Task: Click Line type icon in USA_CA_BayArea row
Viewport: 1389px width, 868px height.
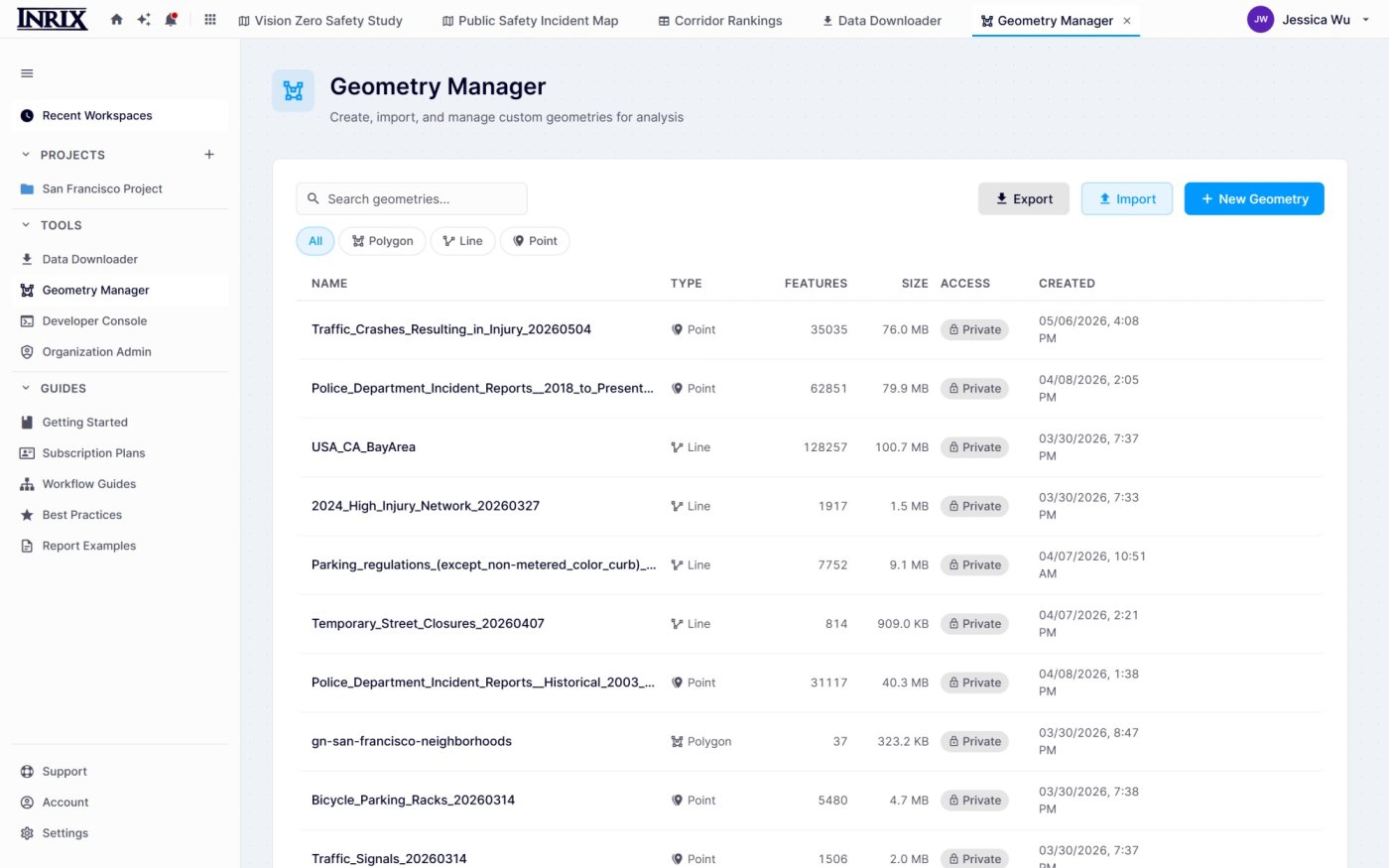Action: pos(677,447)
